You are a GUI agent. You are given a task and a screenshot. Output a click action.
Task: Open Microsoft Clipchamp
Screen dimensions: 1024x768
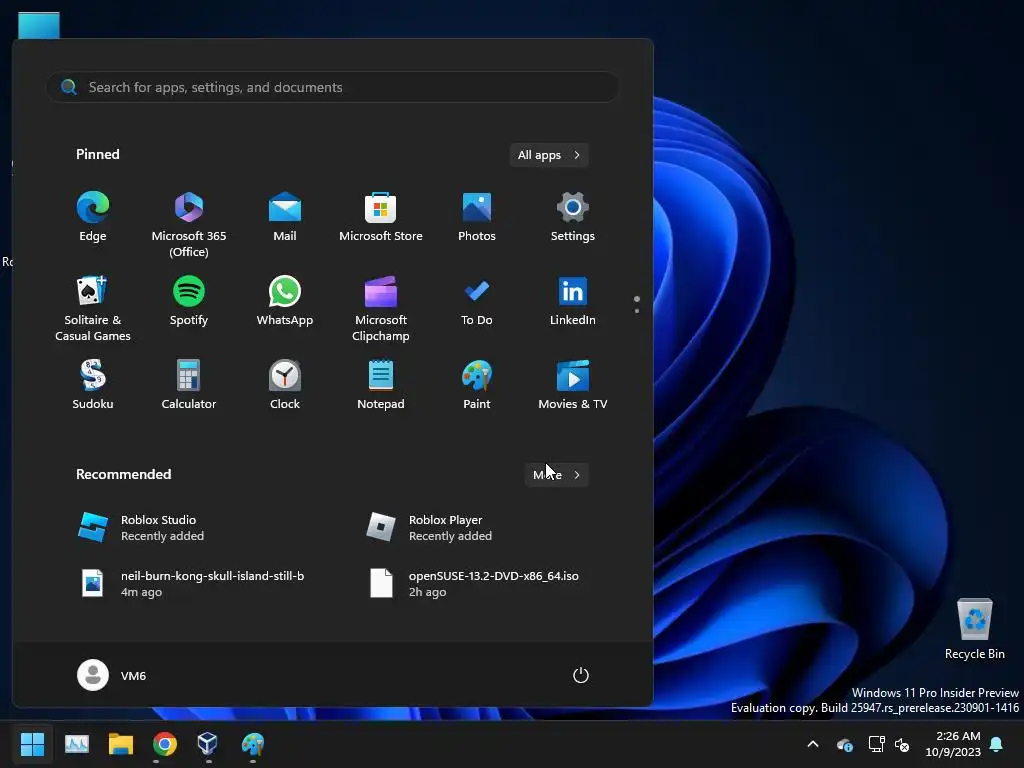click(x=381, y=309)
